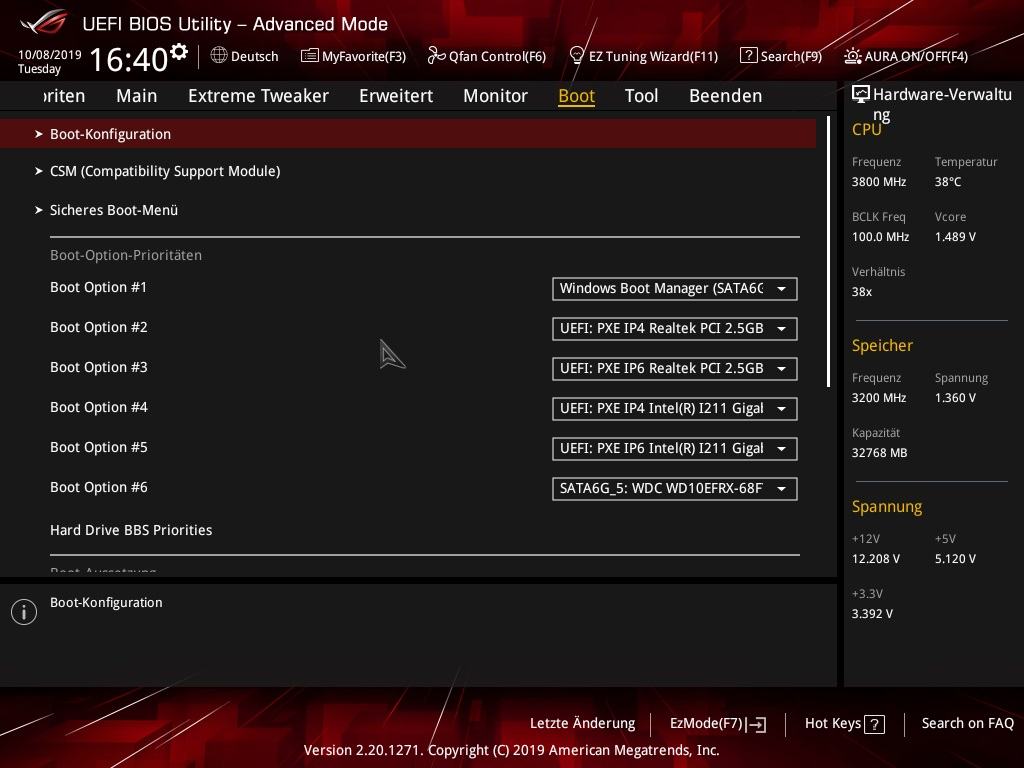1024x768 pixels.
Task: Switch to Beenden tab
Action: (x=726, y=96)
